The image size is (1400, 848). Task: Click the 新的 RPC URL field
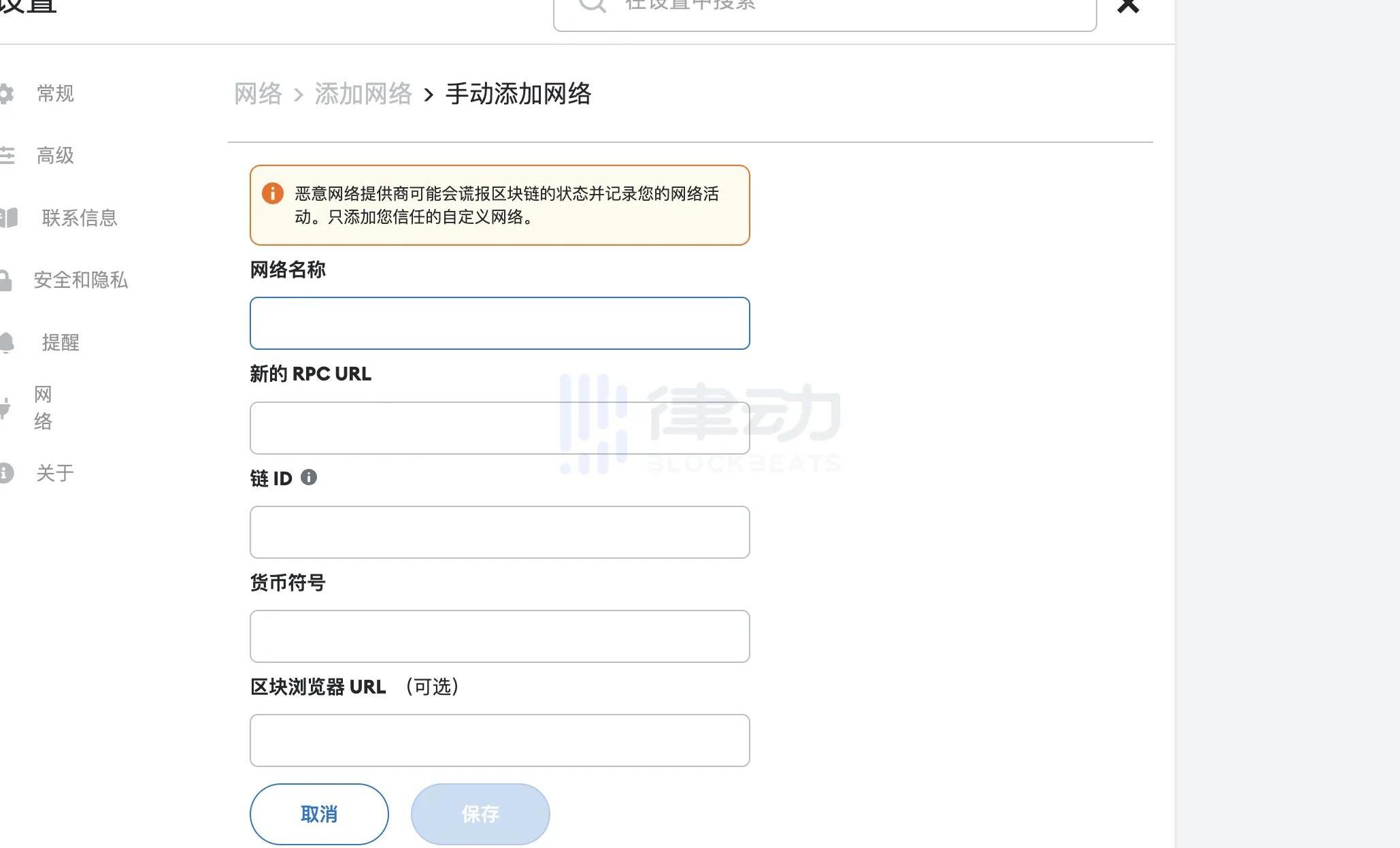(x=499, y=428)
